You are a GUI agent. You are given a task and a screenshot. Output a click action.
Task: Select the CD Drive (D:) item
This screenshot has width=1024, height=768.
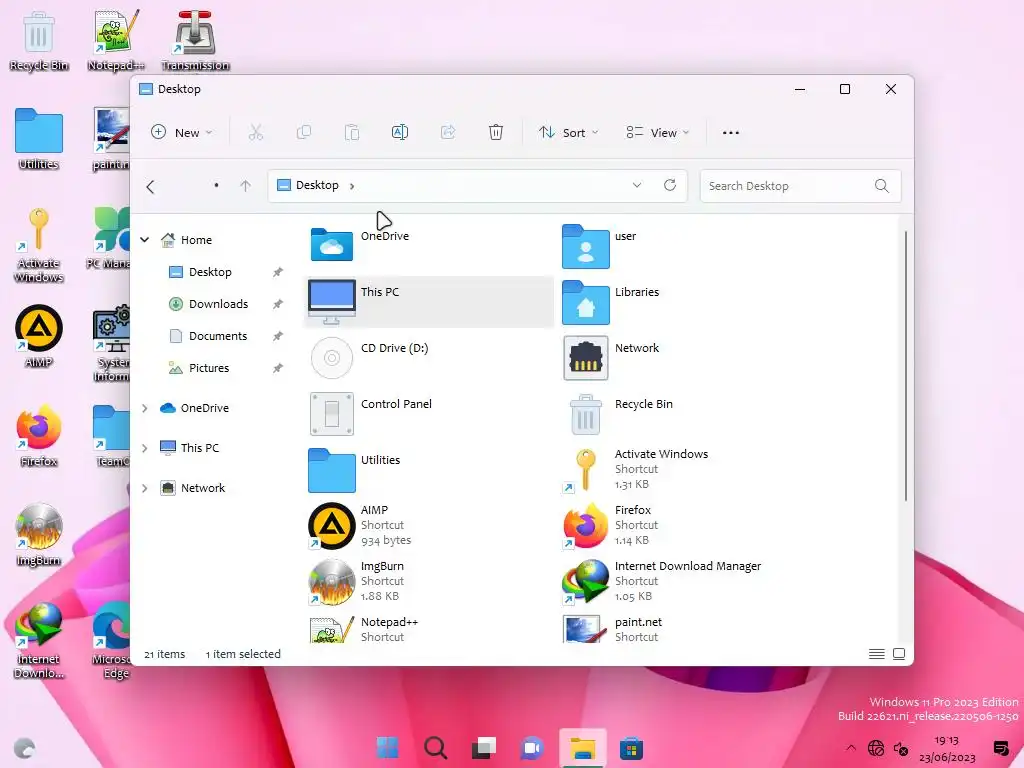(x=430, y=357)
